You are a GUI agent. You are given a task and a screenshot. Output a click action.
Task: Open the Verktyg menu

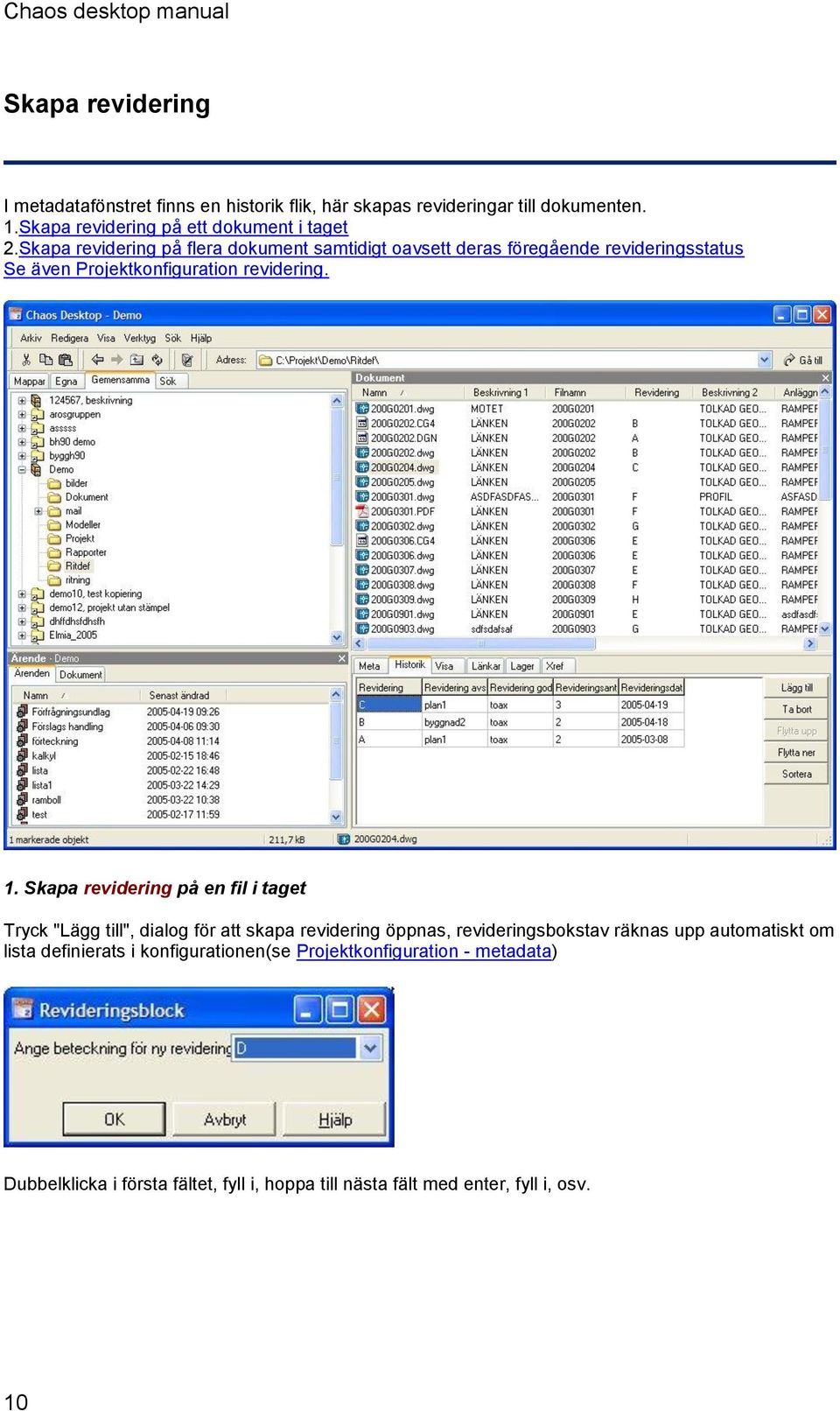coord(139,338)
